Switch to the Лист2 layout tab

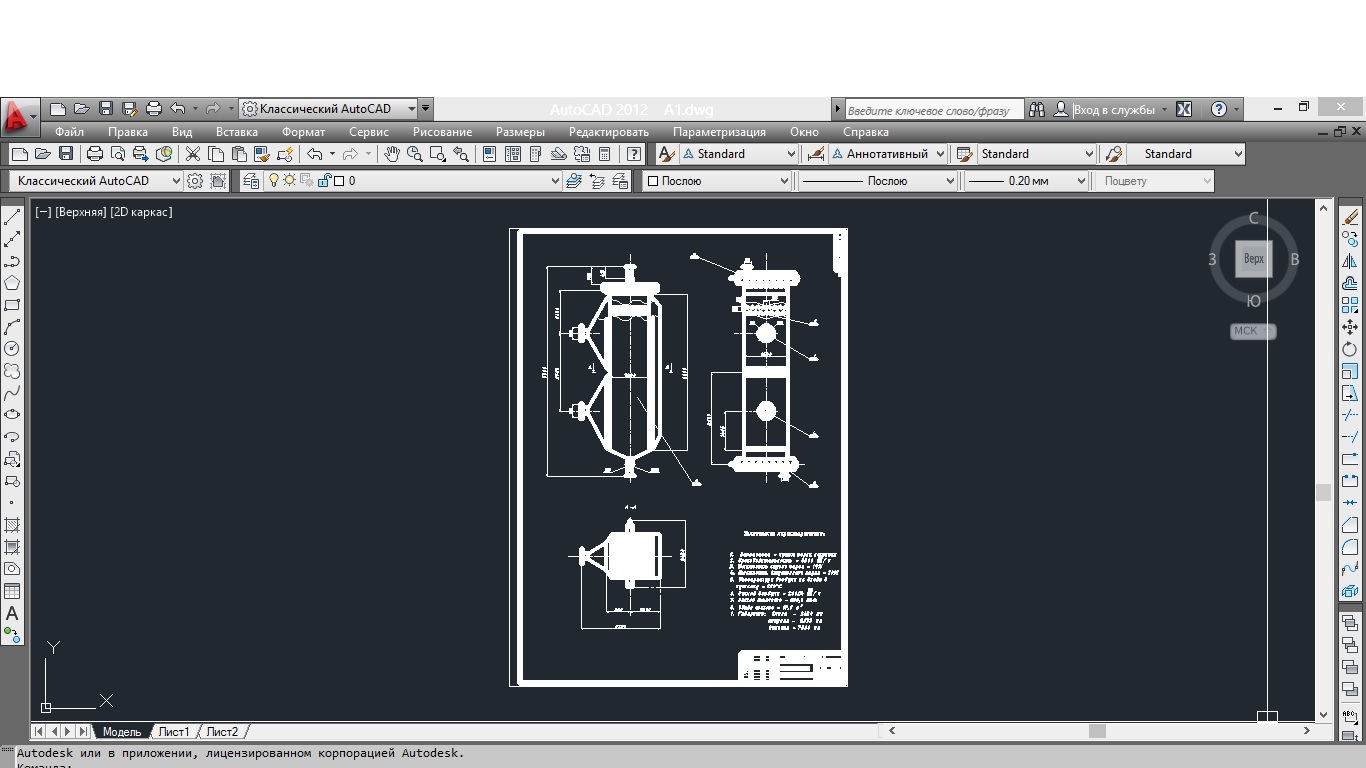coord(222,732)
